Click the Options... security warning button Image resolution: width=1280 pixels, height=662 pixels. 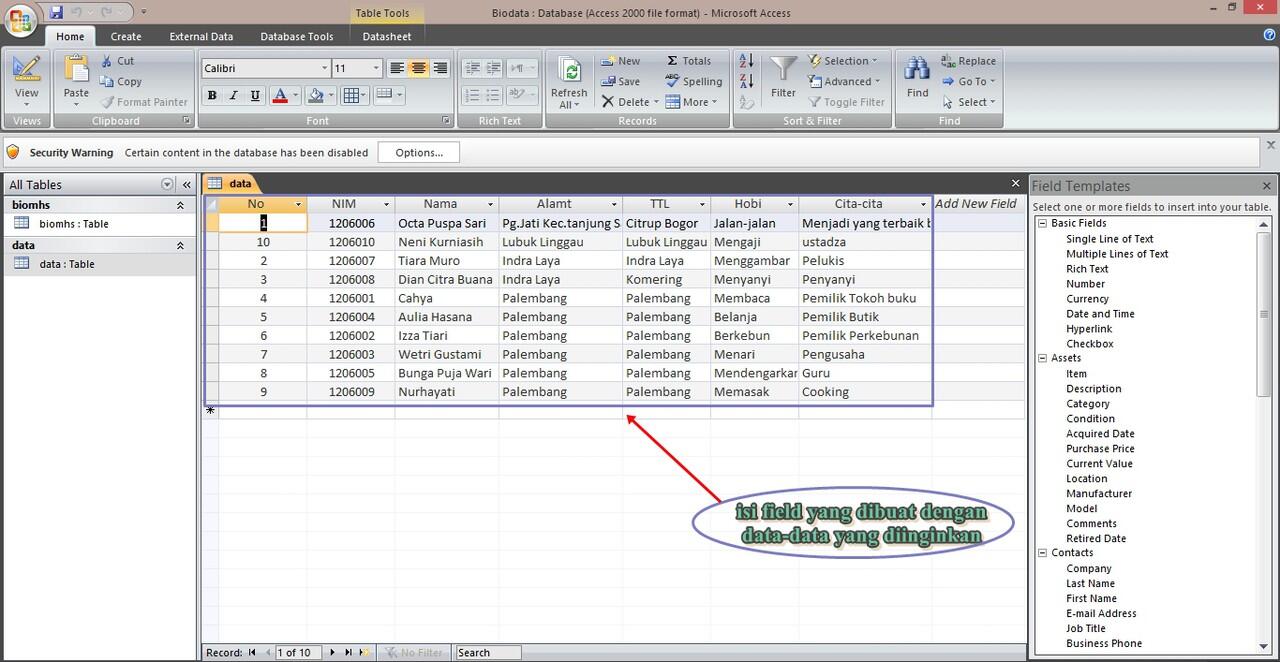point(419,153)
